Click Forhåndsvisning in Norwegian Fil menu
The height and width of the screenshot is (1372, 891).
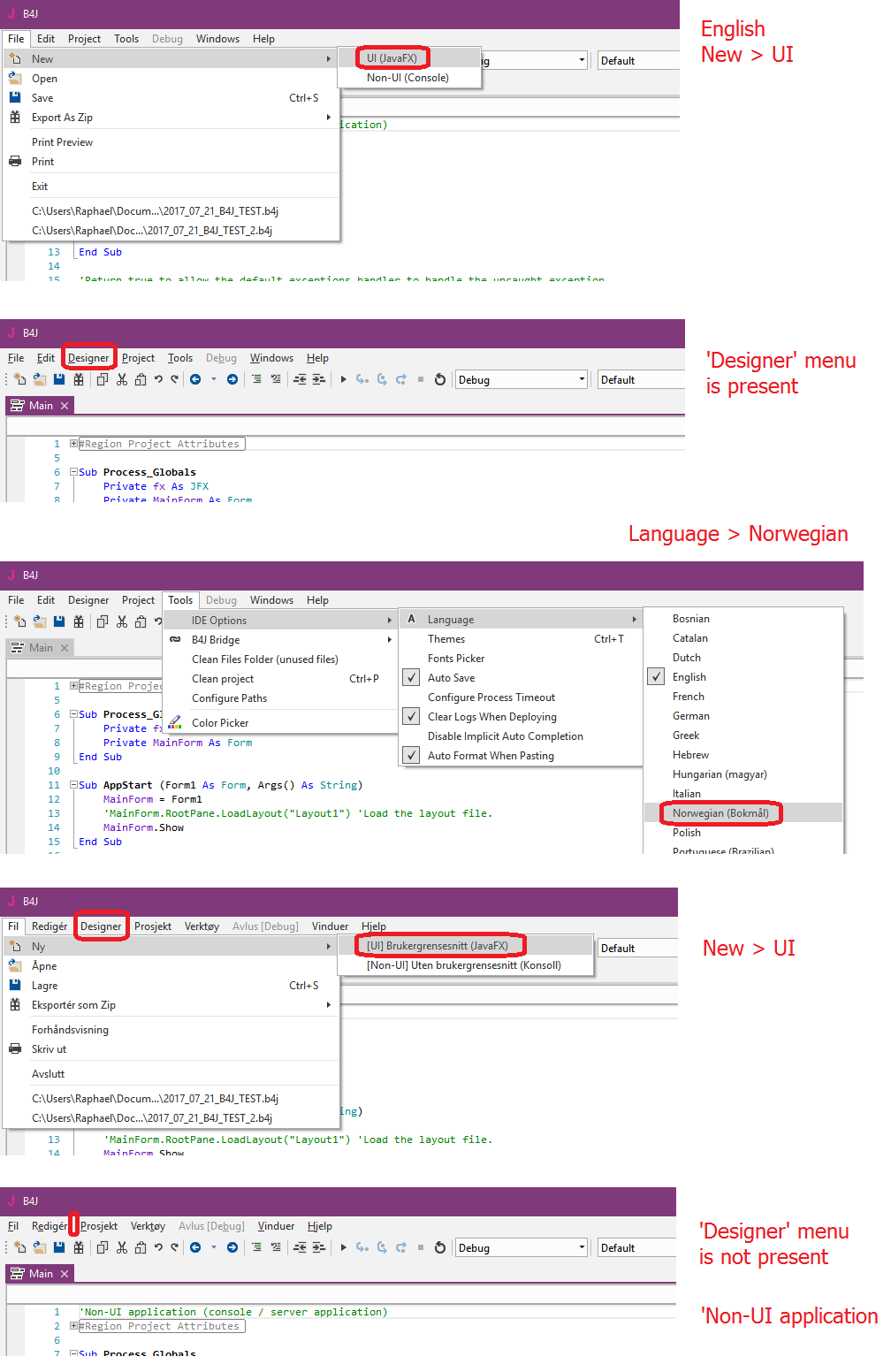pos(171,1029)
